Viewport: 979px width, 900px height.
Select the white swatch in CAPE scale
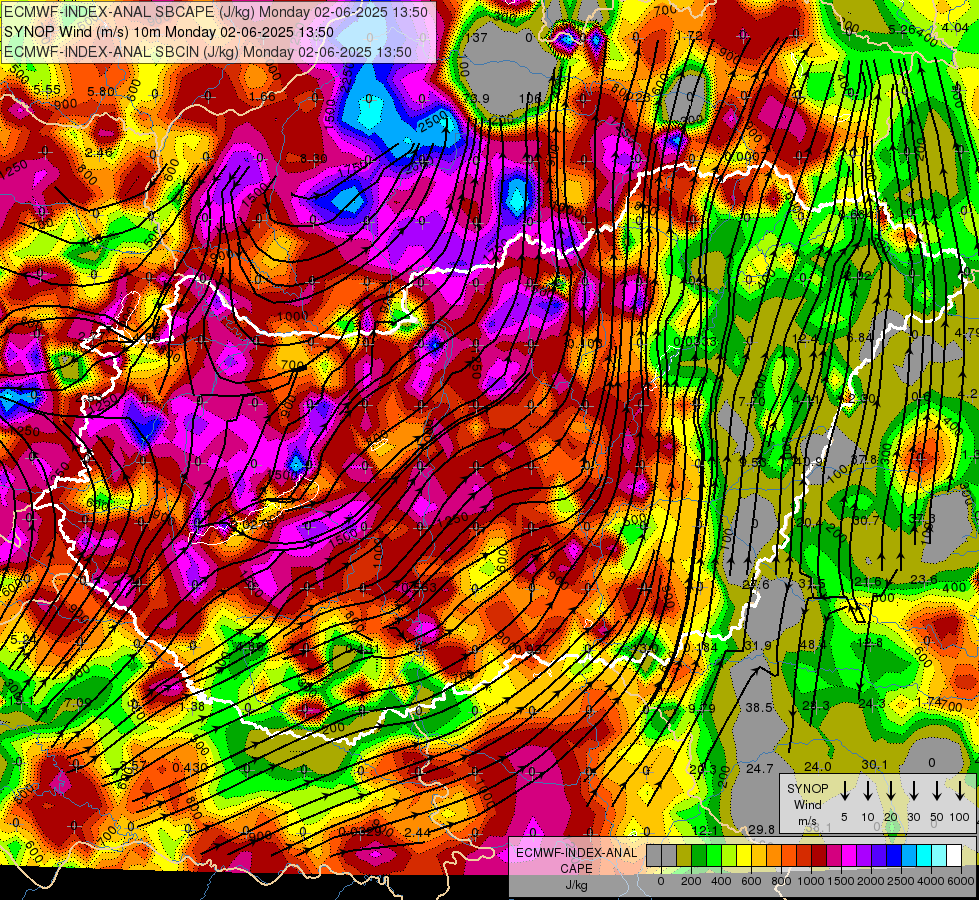[954, 855]
